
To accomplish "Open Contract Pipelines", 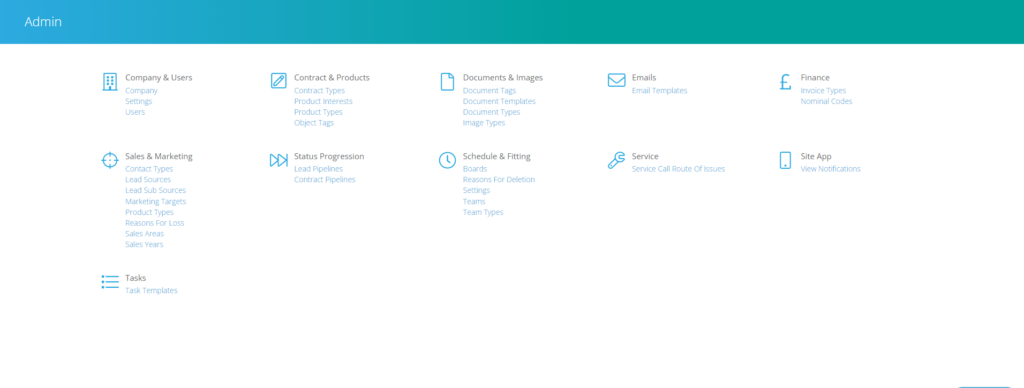I will pyautogui.click(x=325, y=180).
